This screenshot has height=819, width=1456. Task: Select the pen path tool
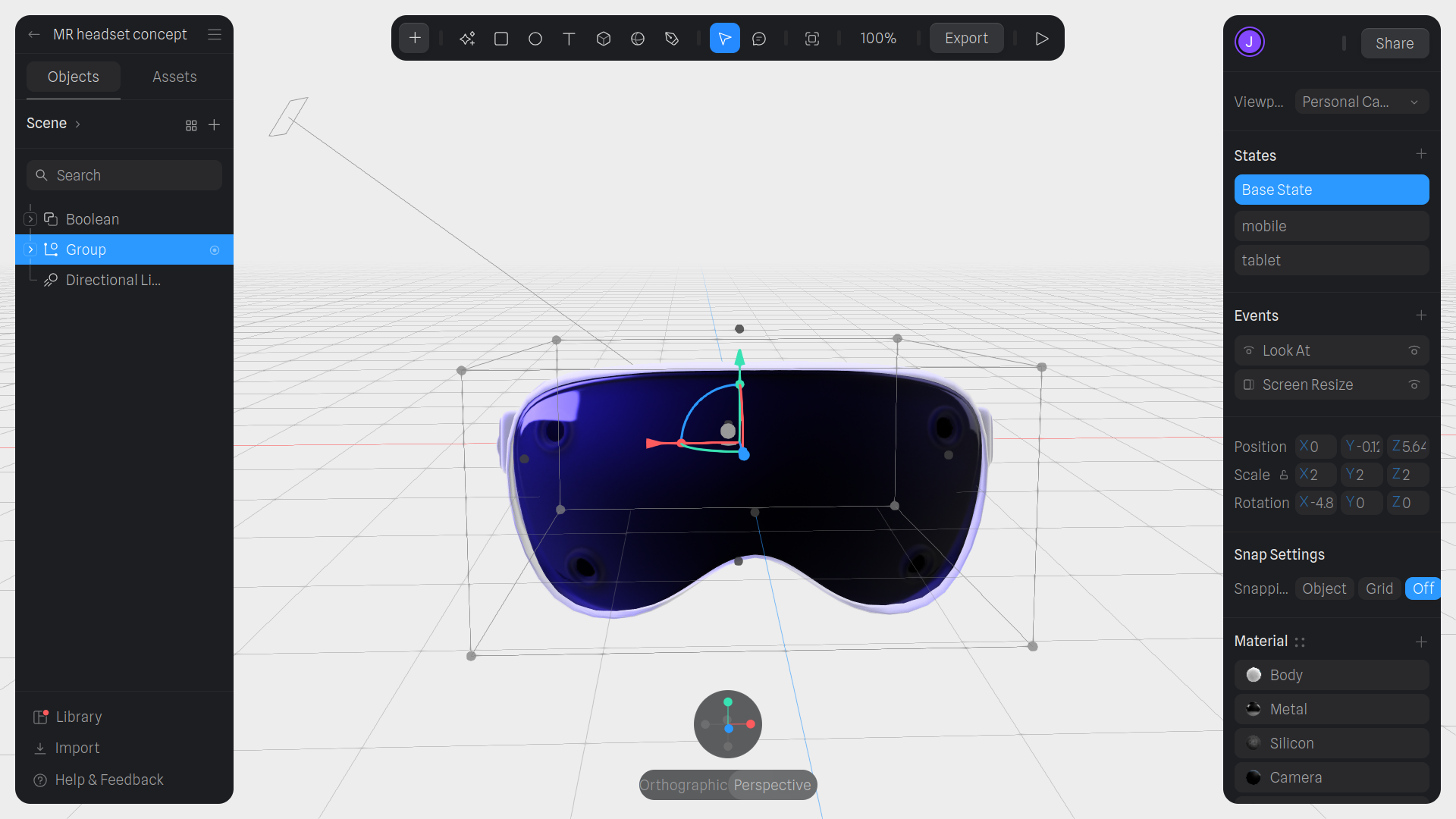click(672, 39)
